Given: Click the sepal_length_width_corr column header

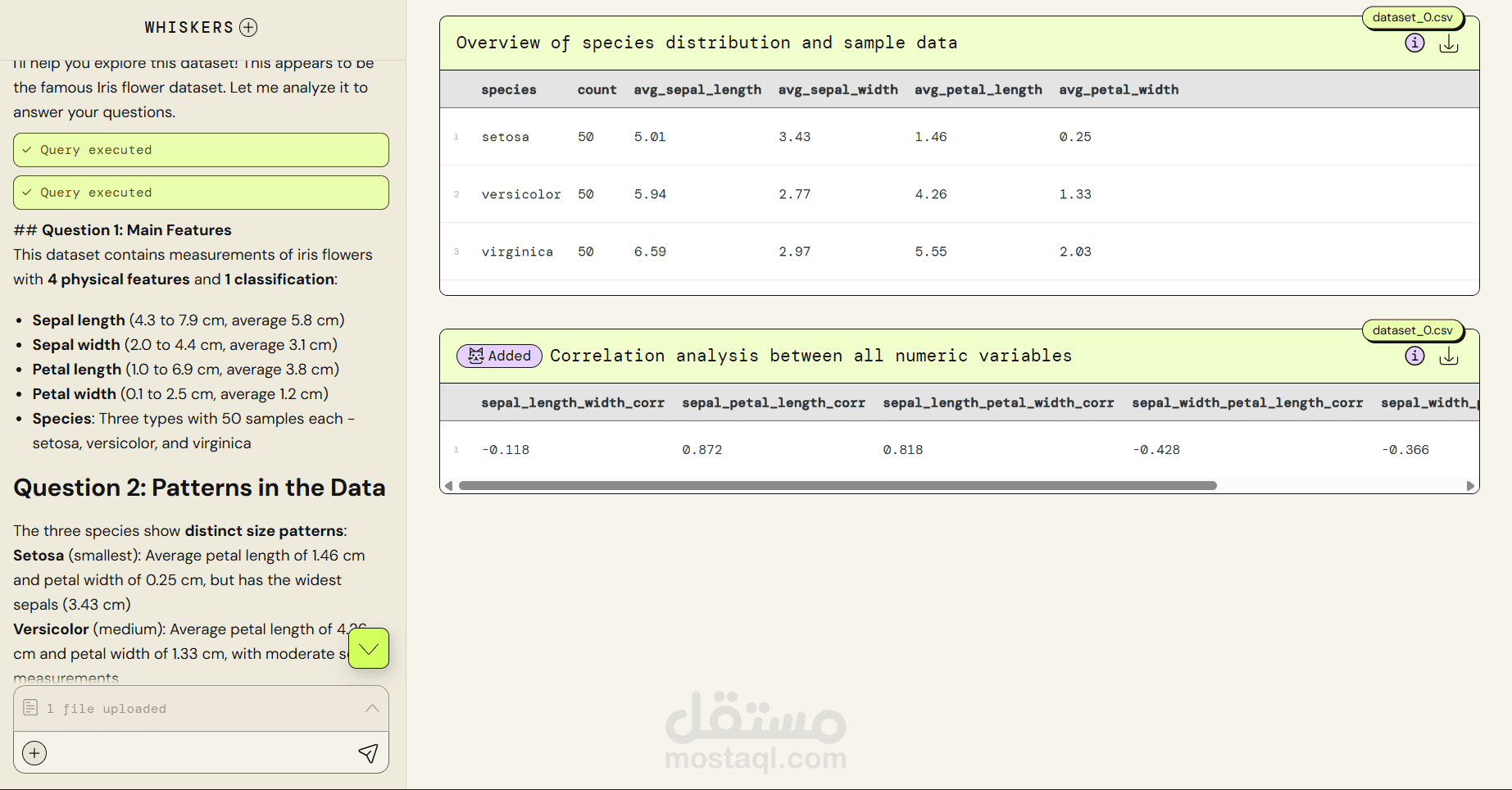Looking at the screenshot, I should [573, 402].
